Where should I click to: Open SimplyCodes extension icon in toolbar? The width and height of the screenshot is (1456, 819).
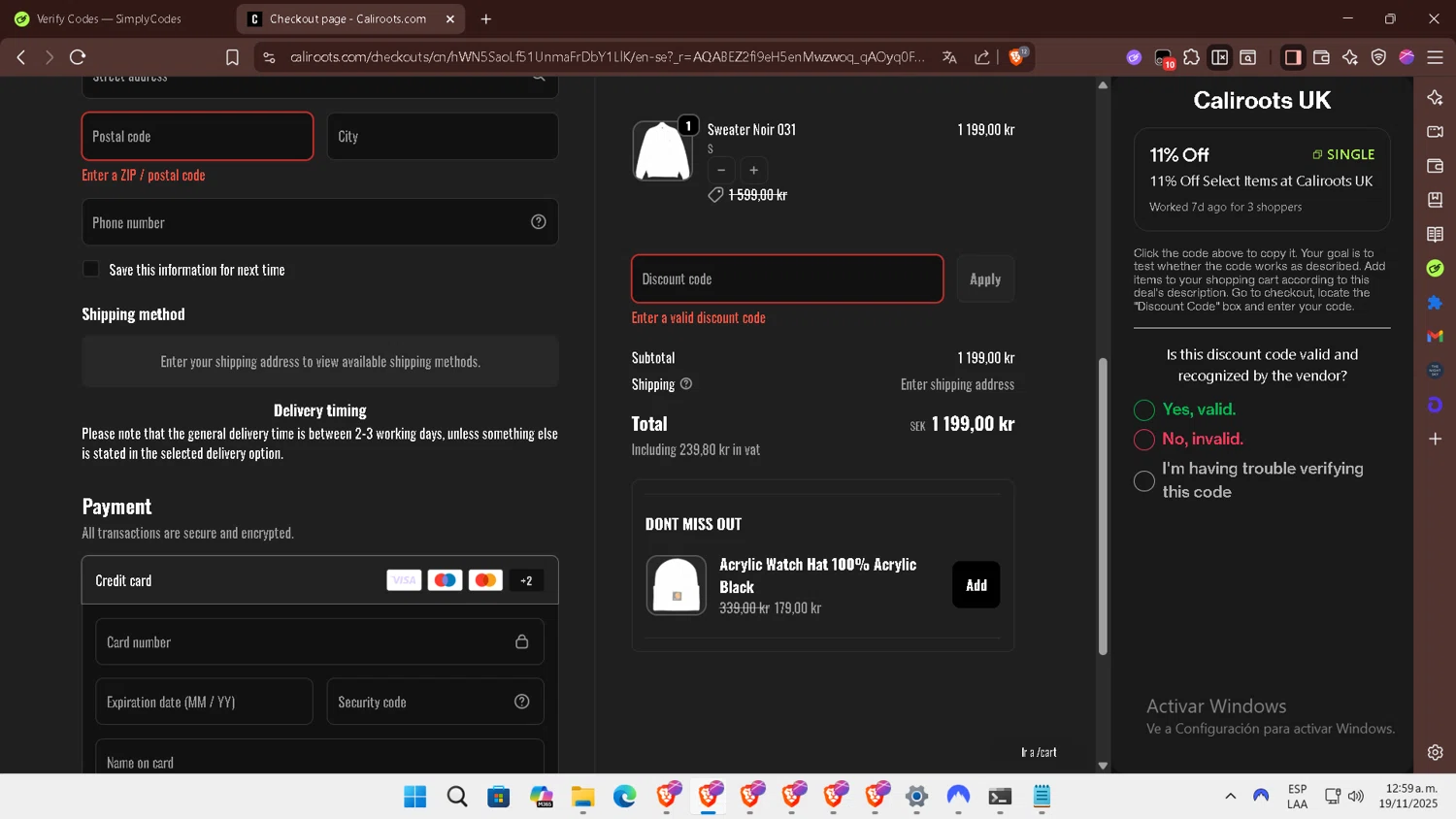[1134, 57]
